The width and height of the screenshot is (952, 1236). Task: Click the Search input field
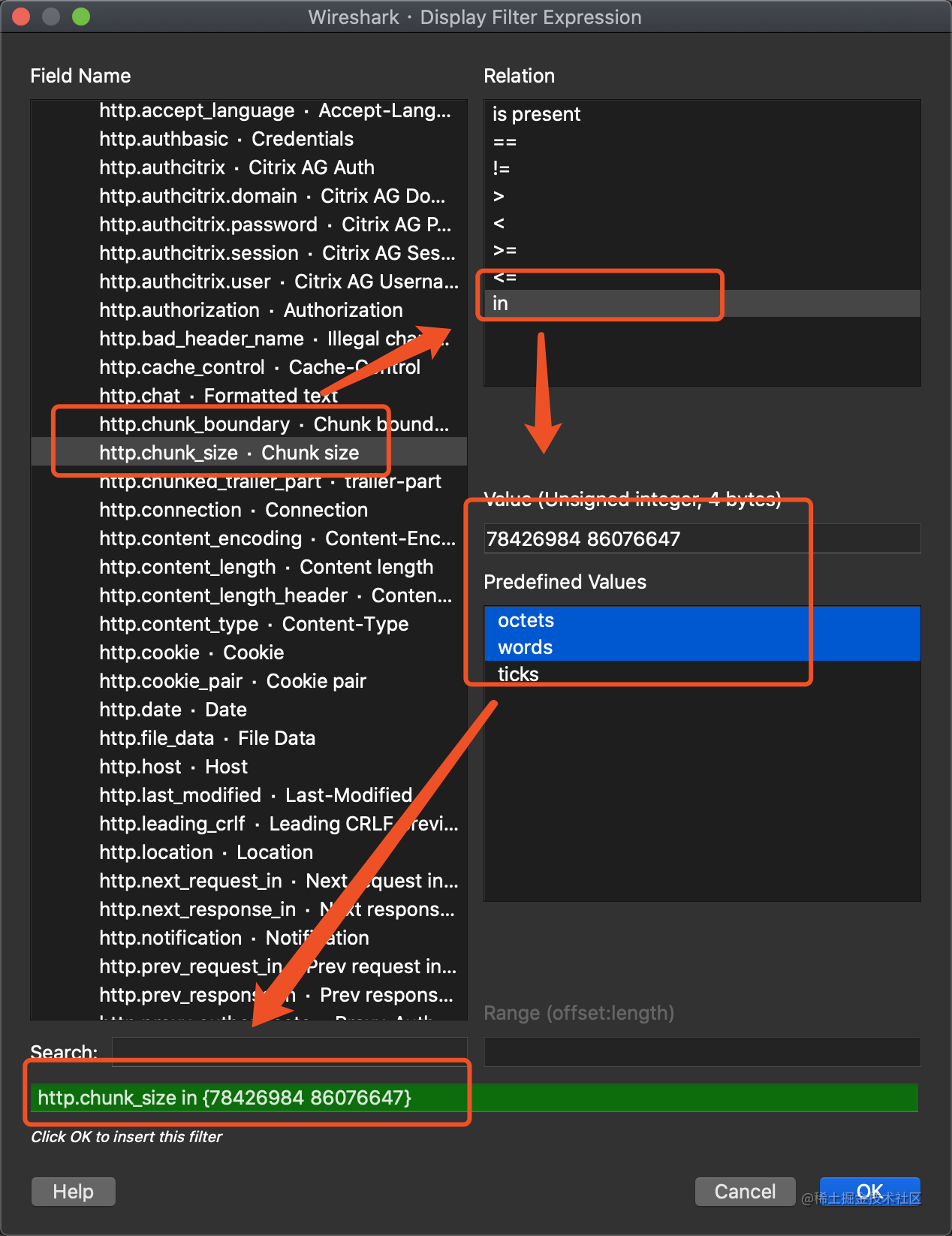pos(290,1052)
